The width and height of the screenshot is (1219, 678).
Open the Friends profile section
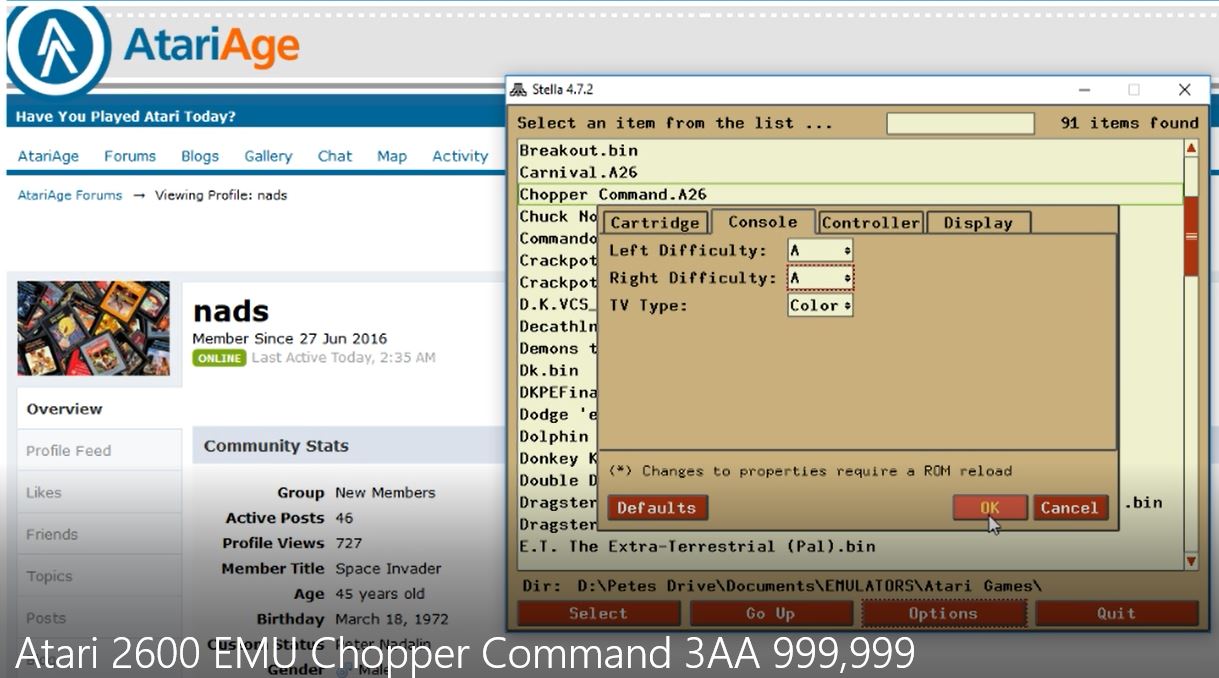[52, 535]
